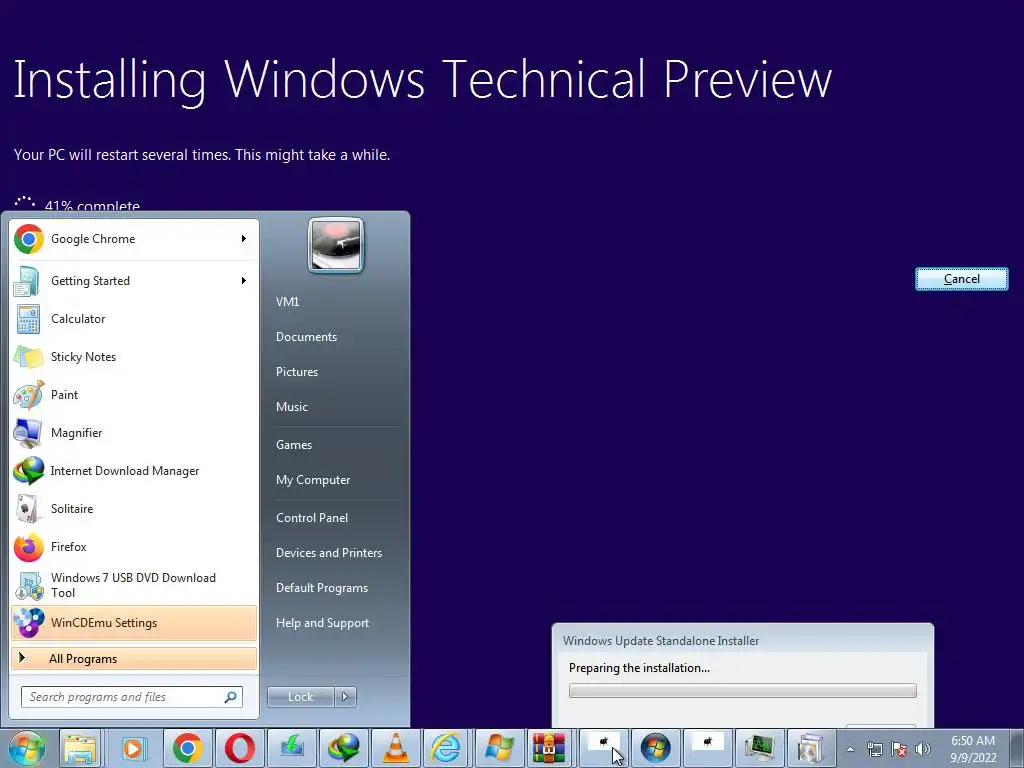
Task: Open Internet Explorer from the taskbar
Action: (x=446, y=748)
